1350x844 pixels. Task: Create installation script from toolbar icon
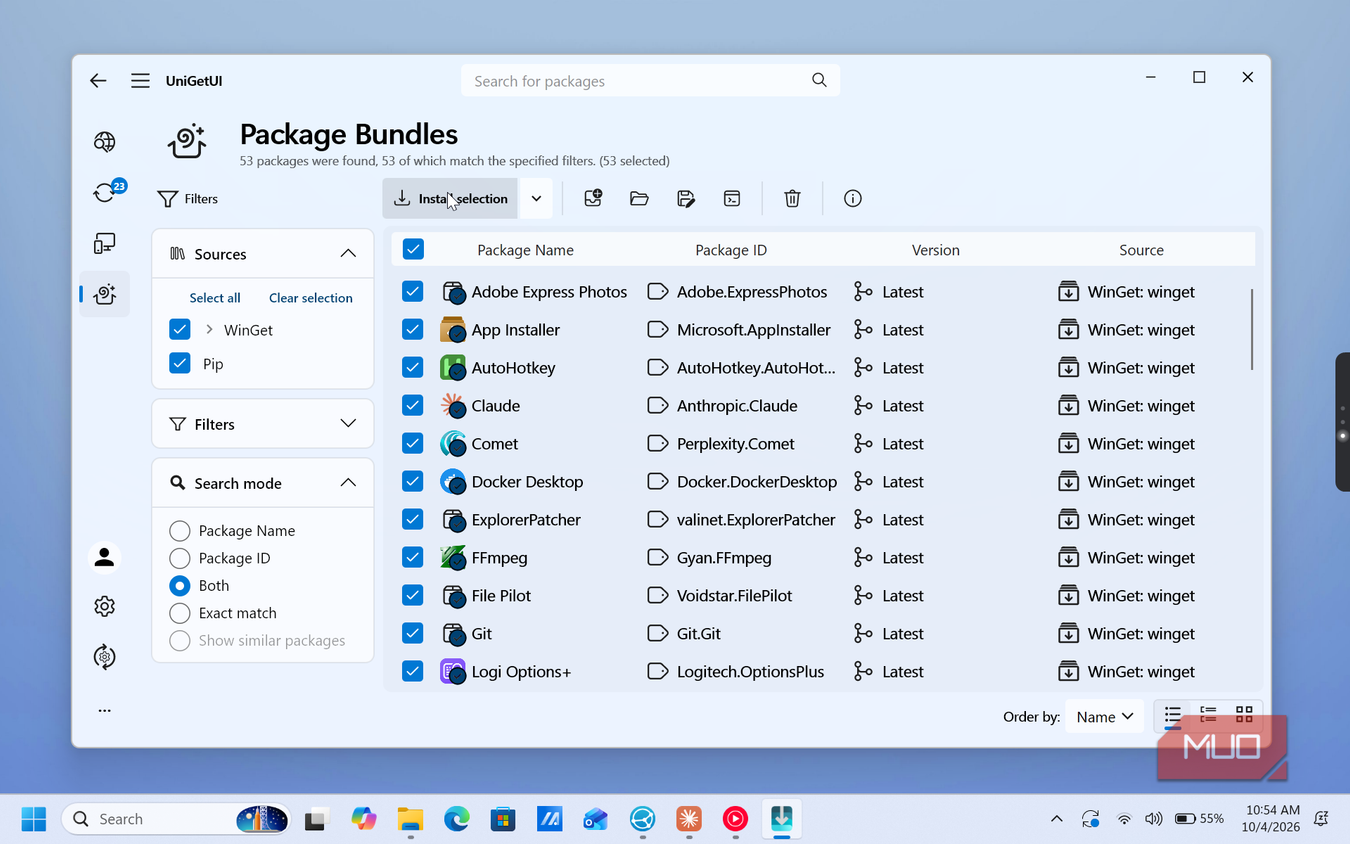coord(732,198)
